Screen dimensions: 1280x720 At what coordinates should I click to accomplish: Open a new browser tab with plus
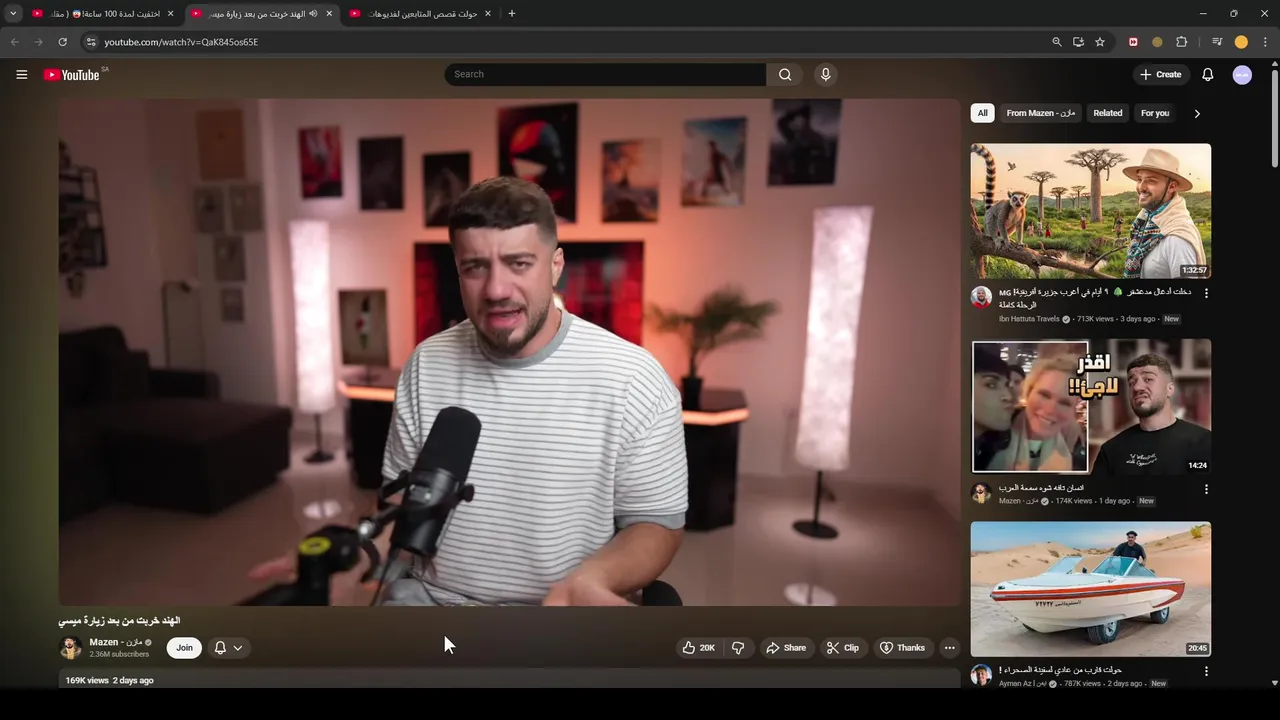(x=512, y=13)
